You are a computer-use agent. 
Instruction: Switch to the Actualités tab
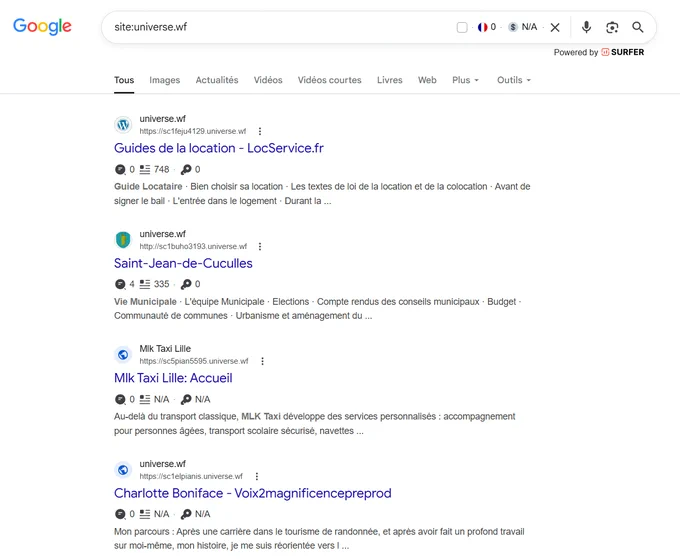point(217,80)
